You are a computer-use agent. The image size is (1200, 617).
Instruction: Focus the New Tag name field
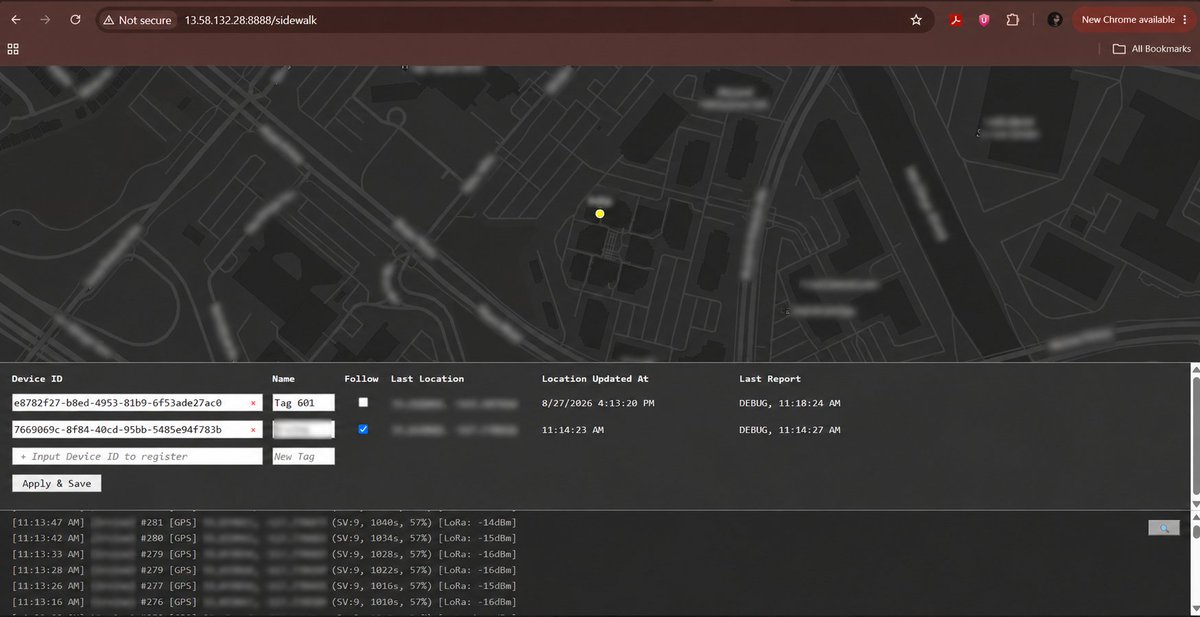click(303, 456)
